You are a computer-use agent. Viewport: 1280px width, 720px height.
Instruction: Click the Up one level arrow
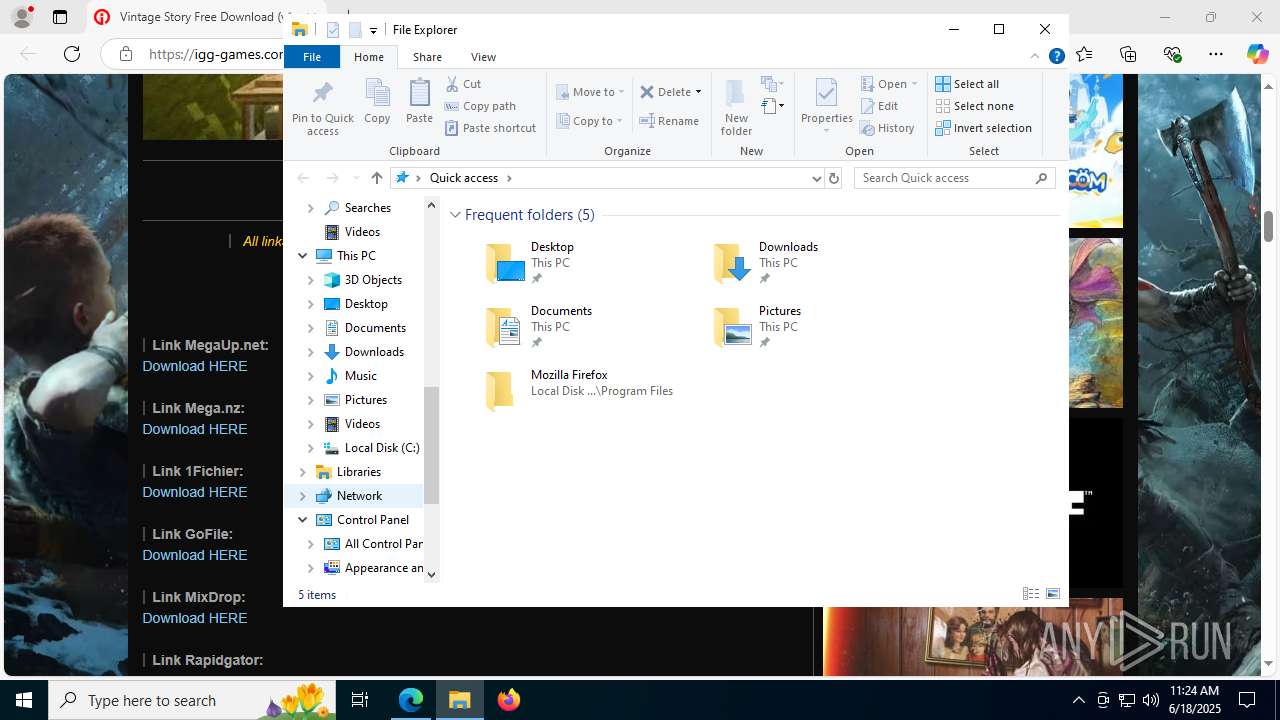coord(376,178)
